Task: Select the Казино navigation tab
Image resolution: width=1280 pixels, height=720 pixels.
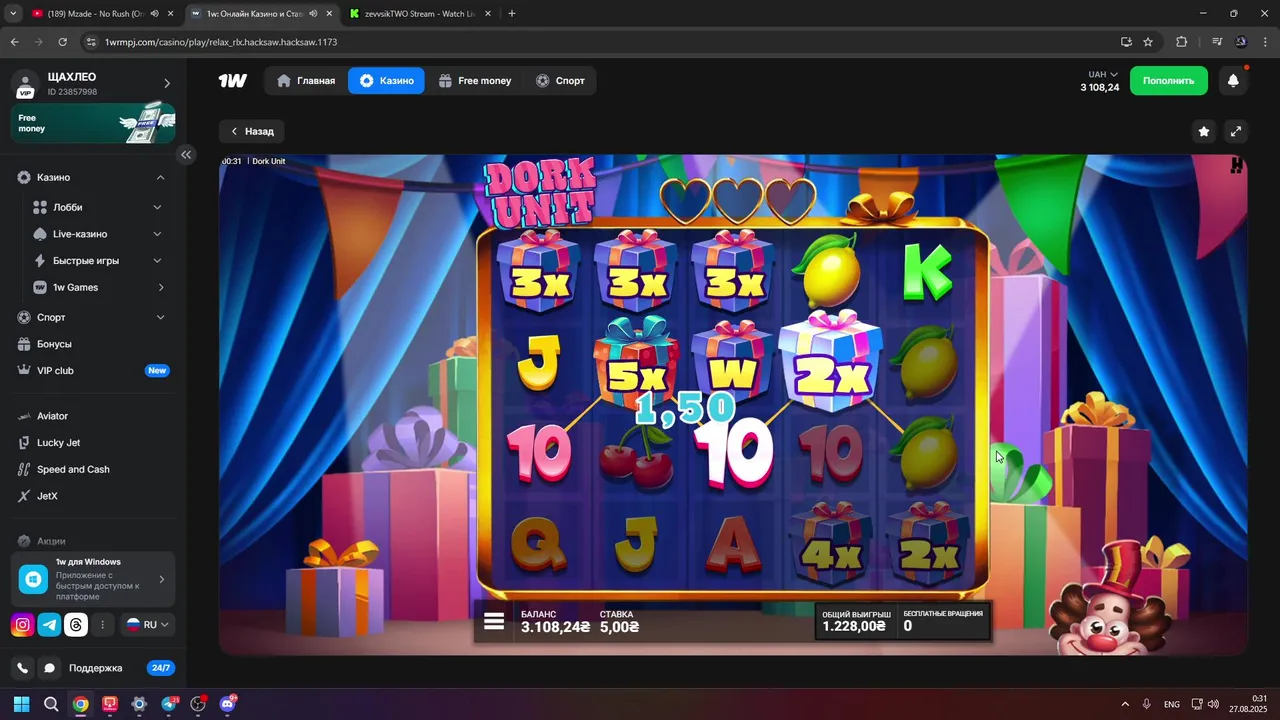Action: [x=386, y=81]
